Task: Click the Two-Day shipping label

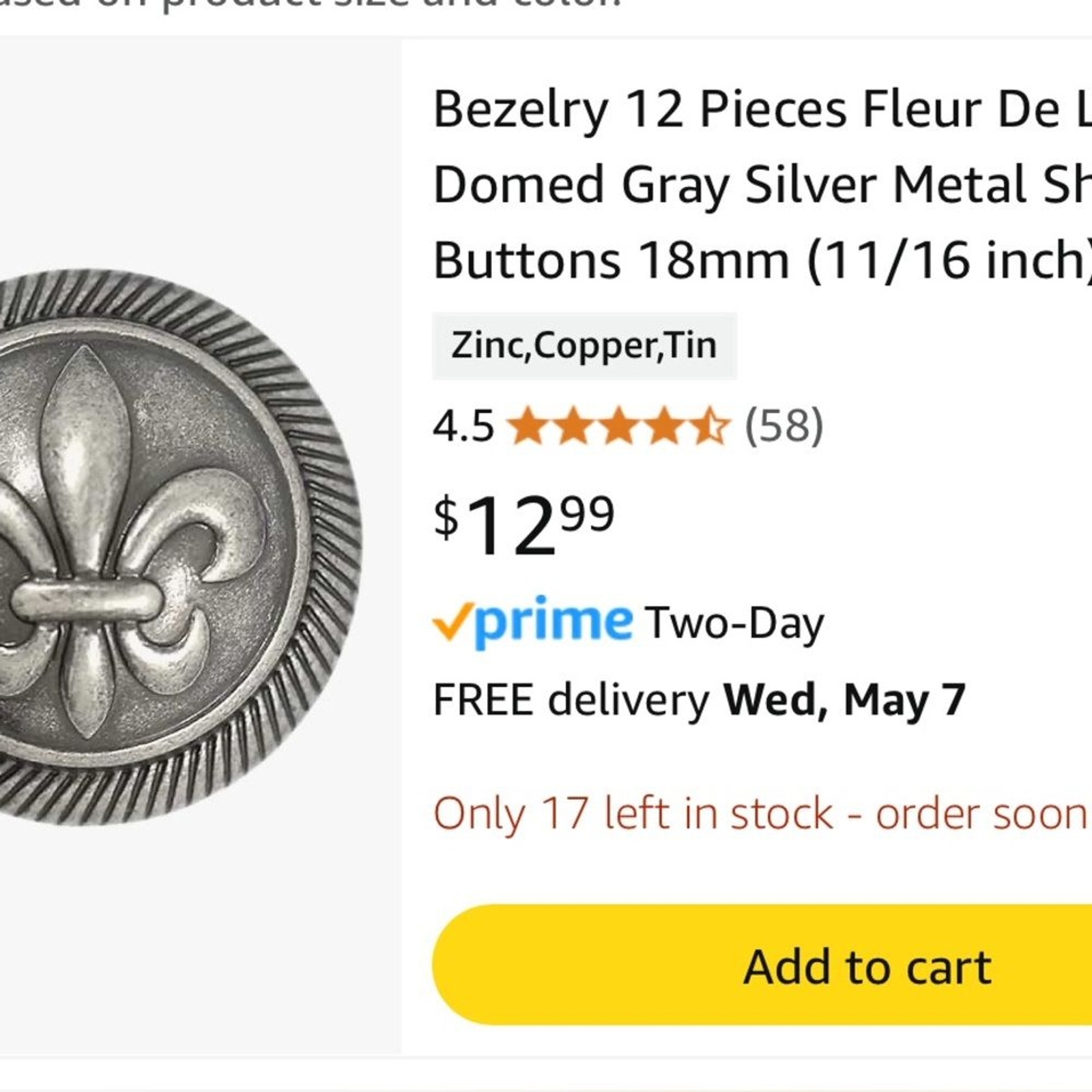Action: (734, 624)
